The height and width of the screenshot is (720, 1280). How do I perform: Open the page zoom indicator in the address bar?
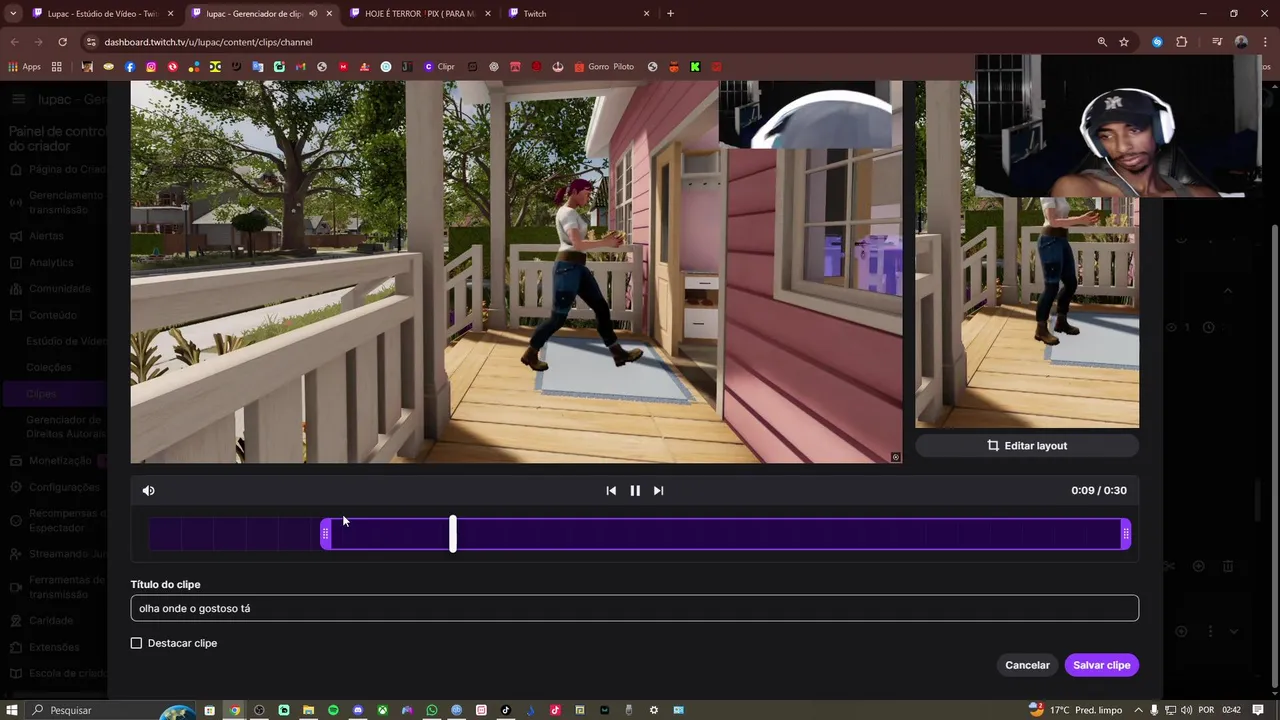[1102, 42]
